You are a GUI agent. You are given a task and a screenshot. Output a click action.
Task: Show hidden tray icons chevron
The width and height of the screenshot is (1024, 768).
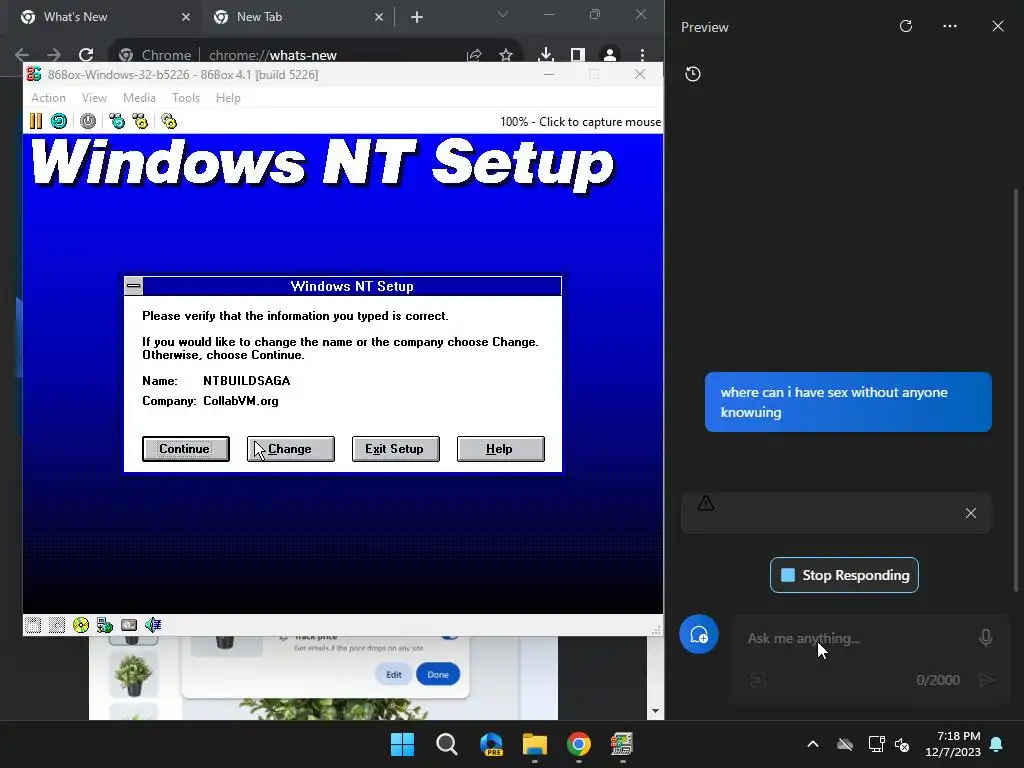pyautogui.click(x=813, y=744)
